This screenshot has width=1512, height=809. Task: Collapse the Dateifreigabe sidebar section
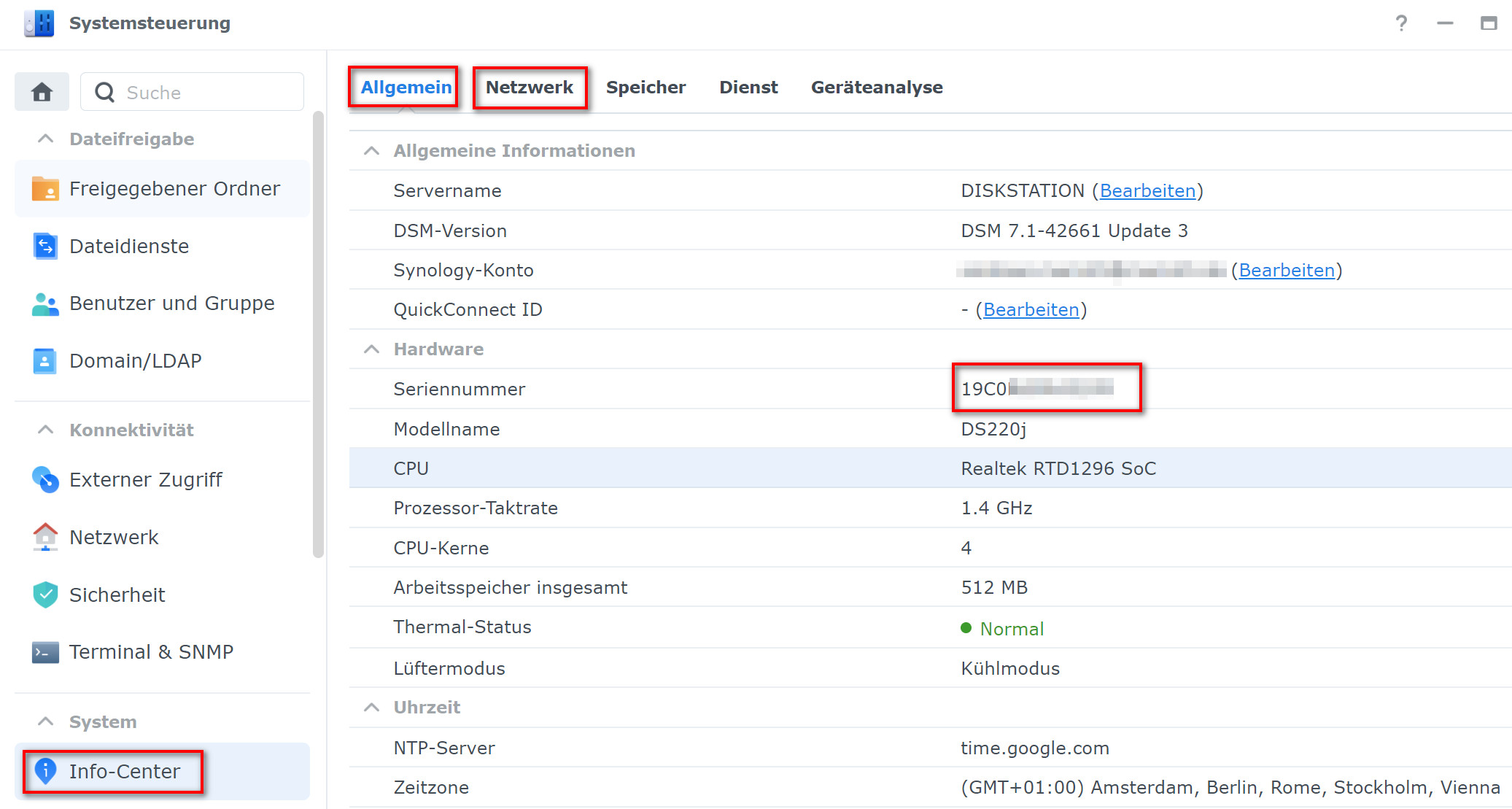point(45,139)
